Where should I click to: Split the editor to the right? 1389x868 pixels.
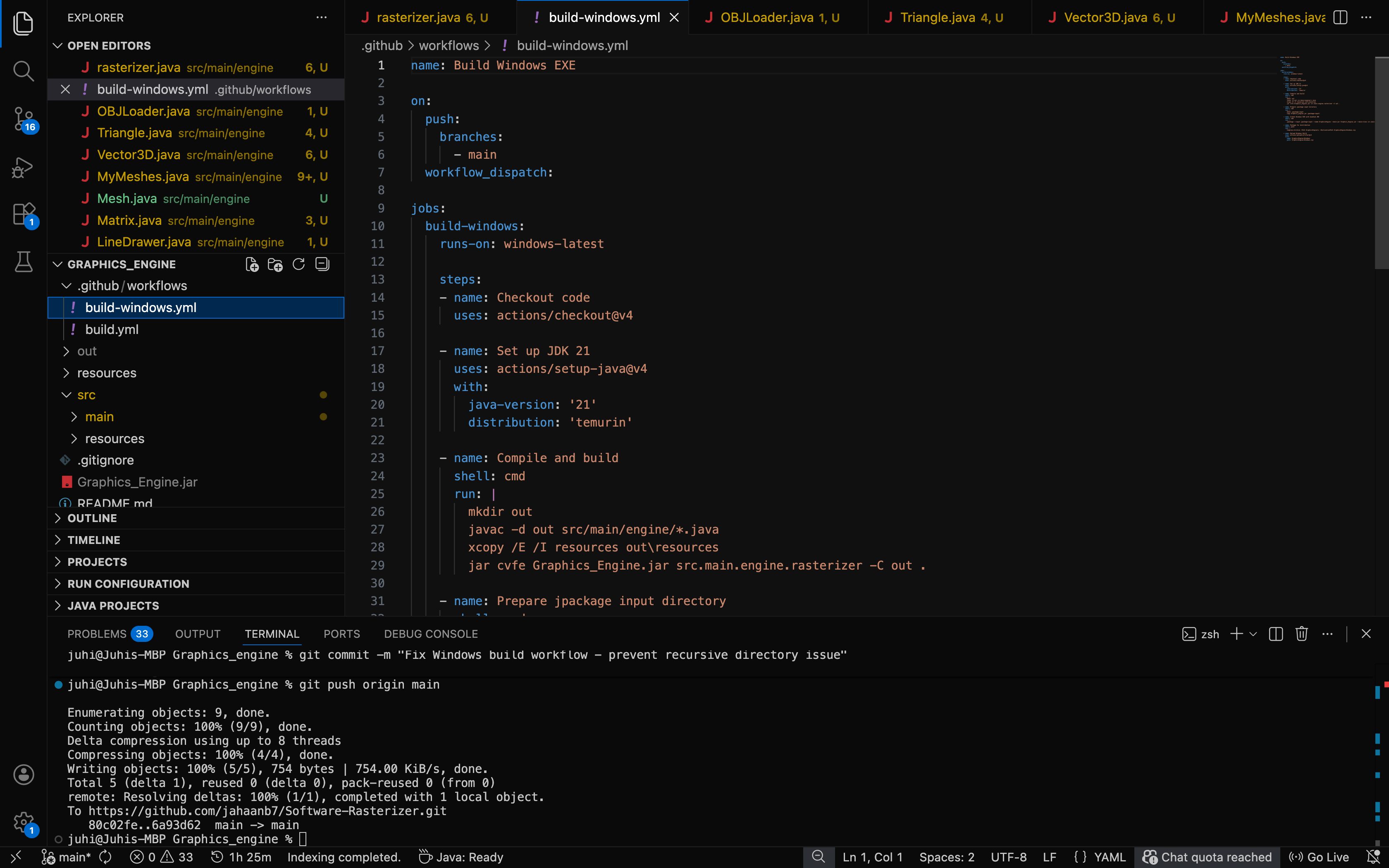[1340, 17]
